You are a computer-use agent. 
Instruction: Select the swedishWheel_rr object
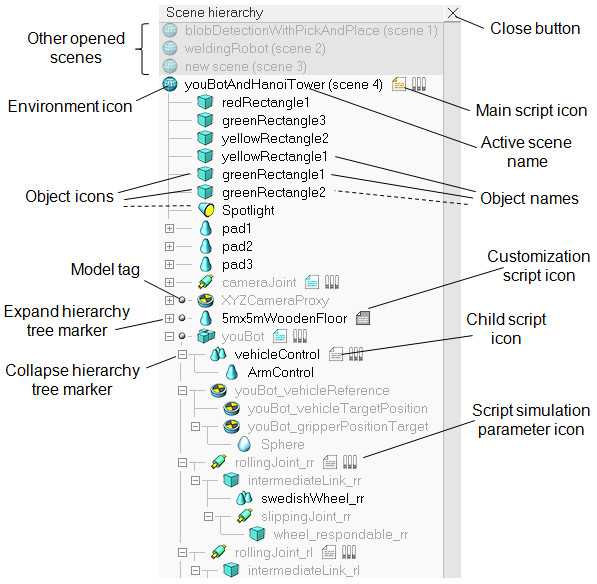tap(313, 498)
